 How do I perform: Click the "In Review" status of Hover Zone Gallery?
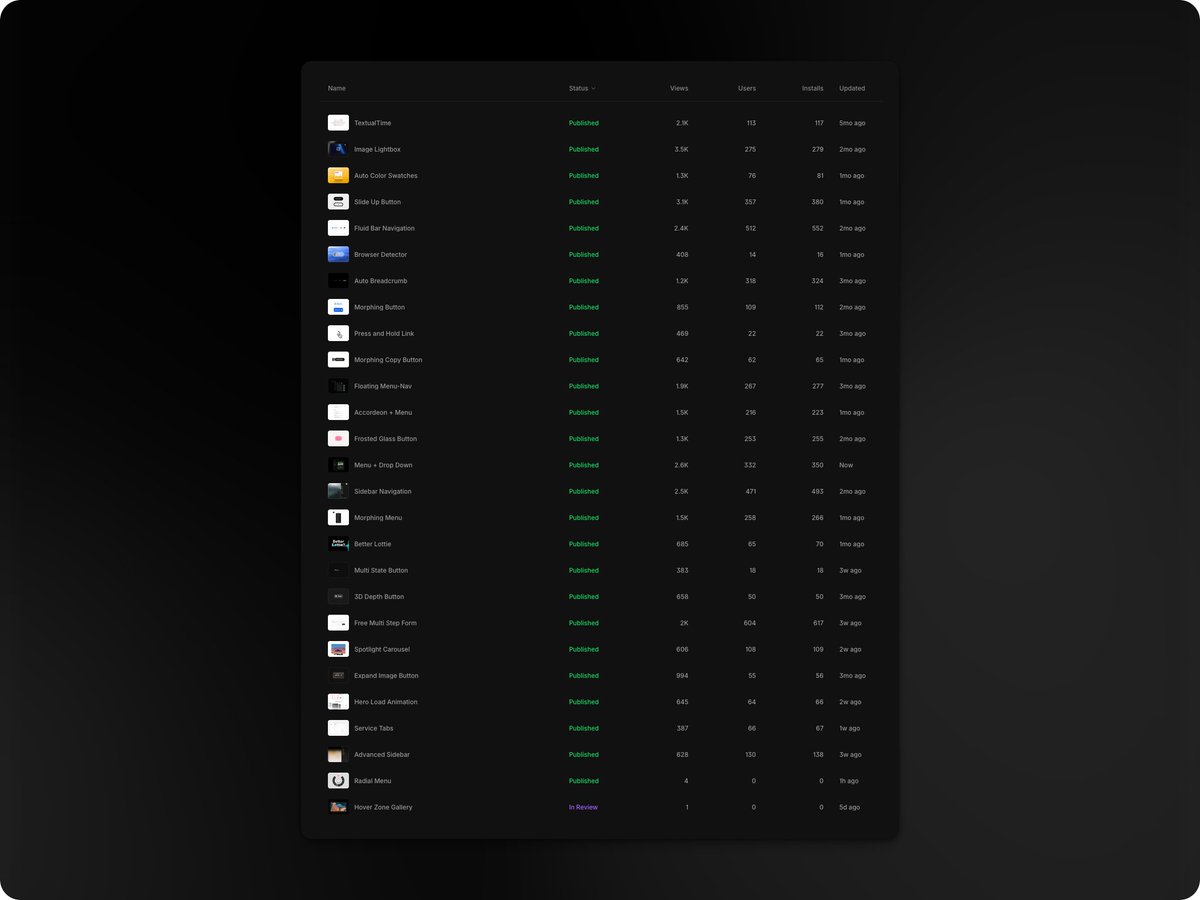tap(583, 807)
